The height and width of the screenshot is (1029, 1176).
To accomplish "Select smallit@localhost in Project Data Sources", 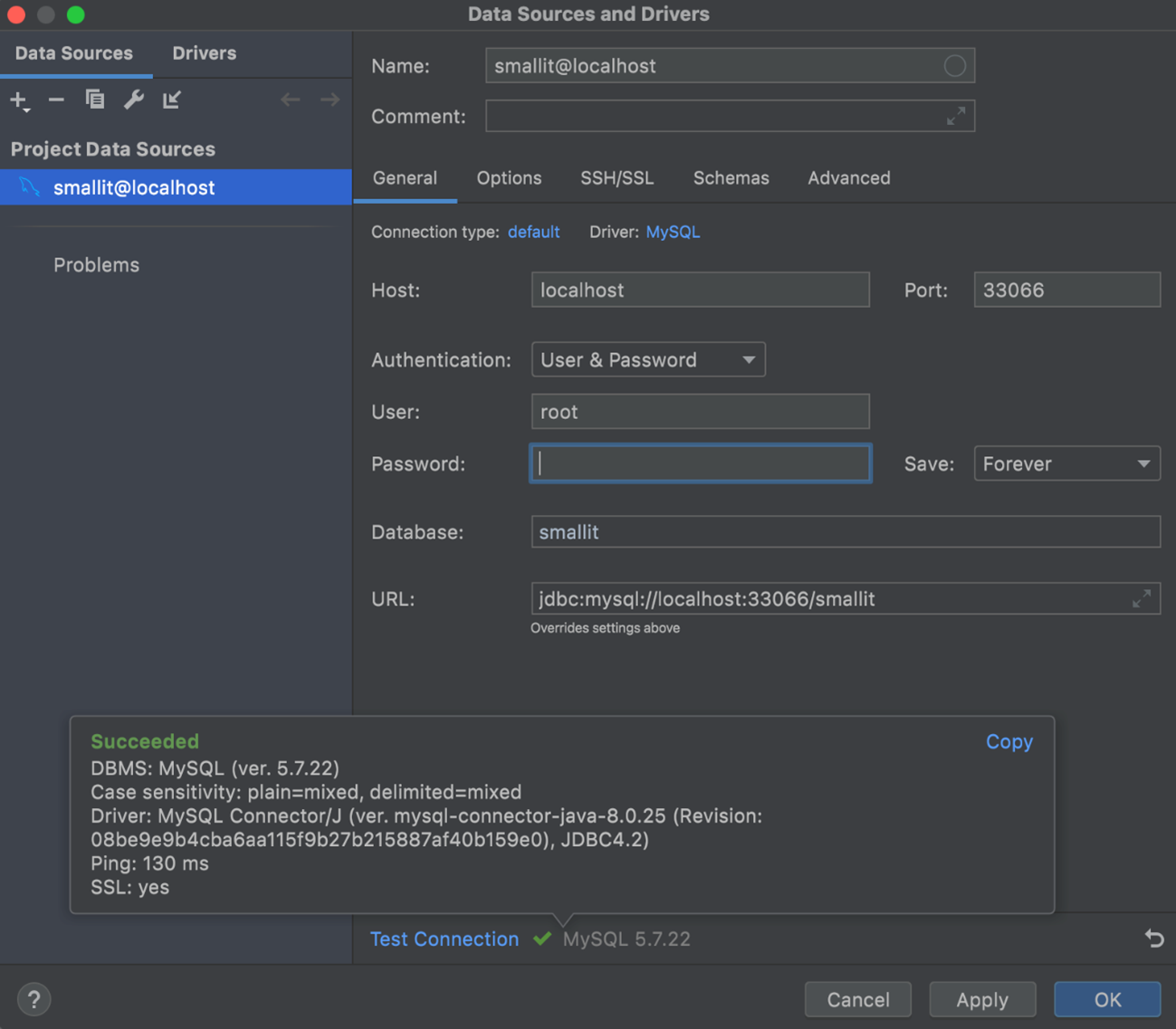I will click(134, 188).
